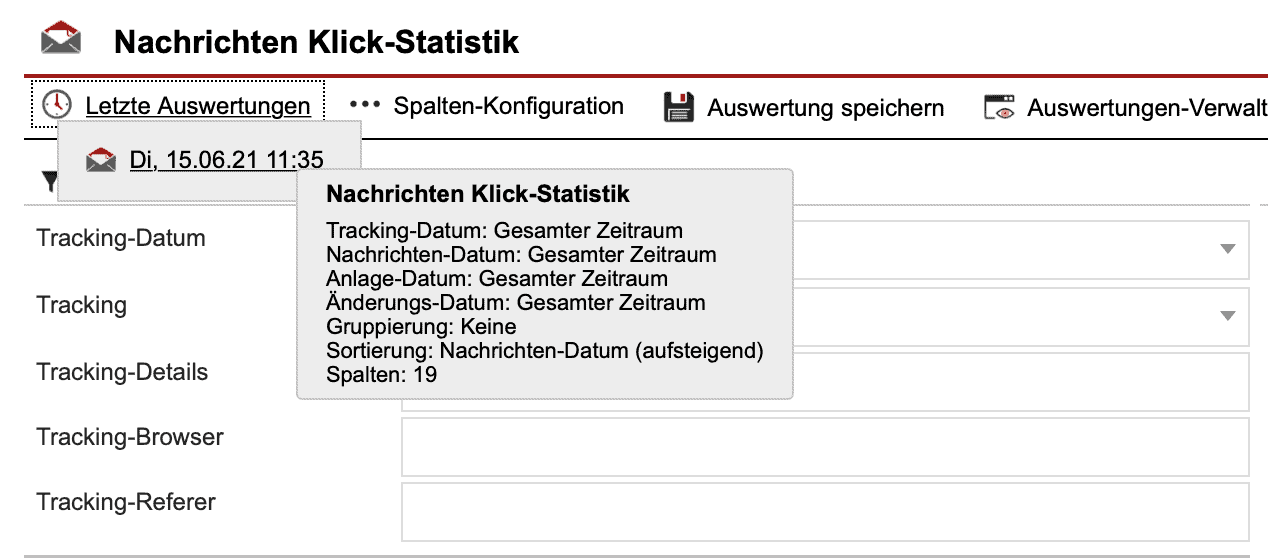The width and height of the screenshot is (1268, 558).
Task: Click the clock icon for Letzte Auswertungen
Action: [x=57, y=104]
